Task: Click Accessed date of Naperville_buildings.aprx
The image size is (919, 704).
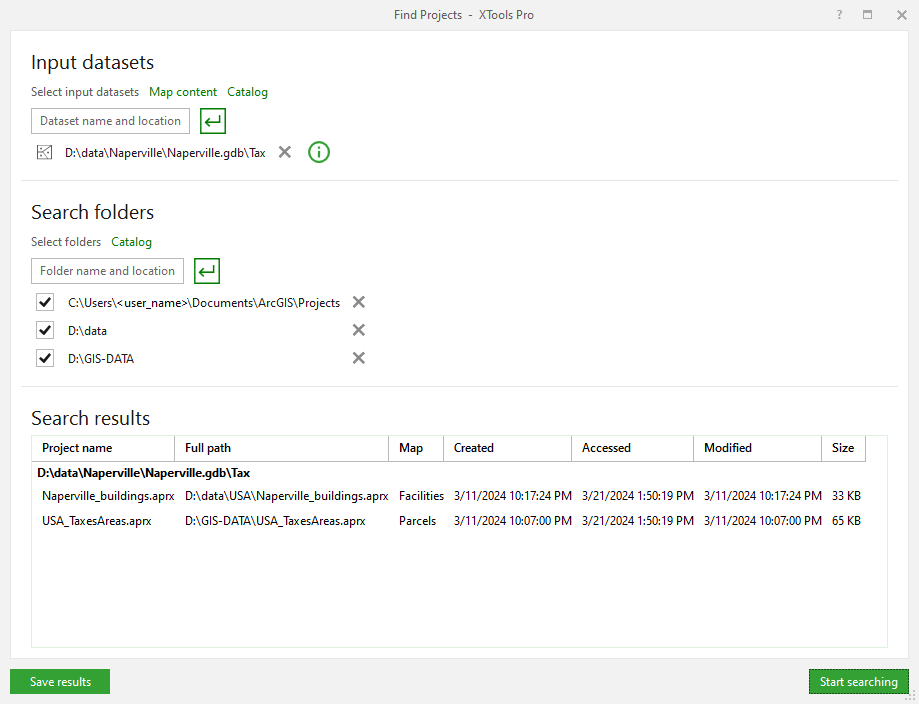Action: click(638, 496)
